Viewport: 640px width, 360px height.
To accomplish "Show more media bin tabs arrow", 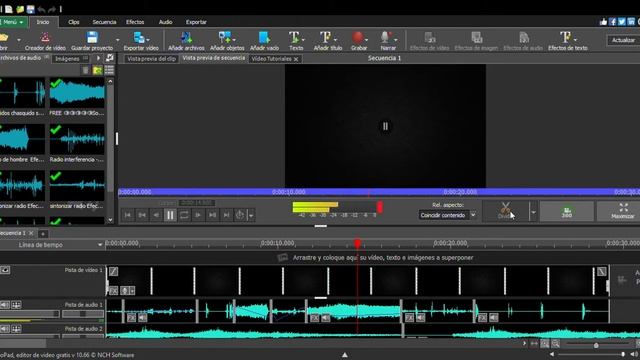I will click(x=98, y=58).
